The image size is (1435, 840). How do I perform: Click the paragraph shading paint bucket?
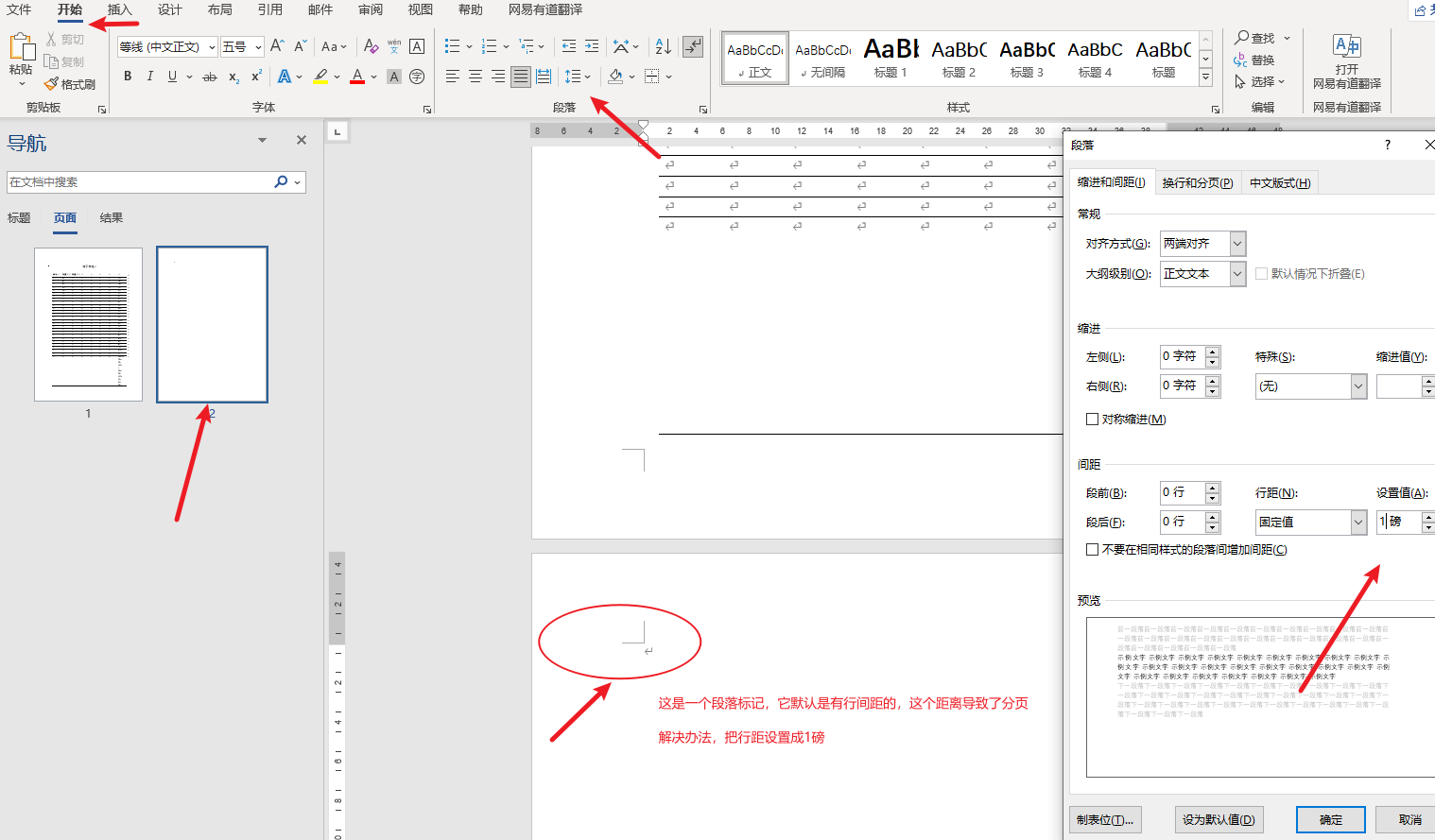point(615,77)
